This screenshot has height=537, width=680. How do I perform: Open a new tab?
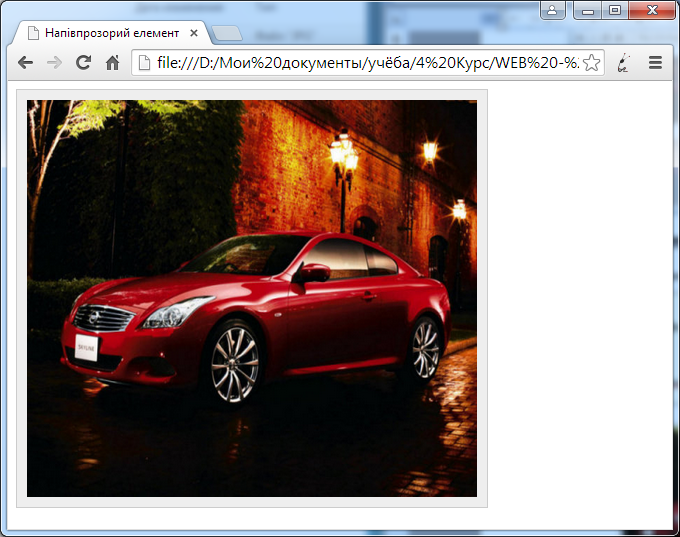227,33
